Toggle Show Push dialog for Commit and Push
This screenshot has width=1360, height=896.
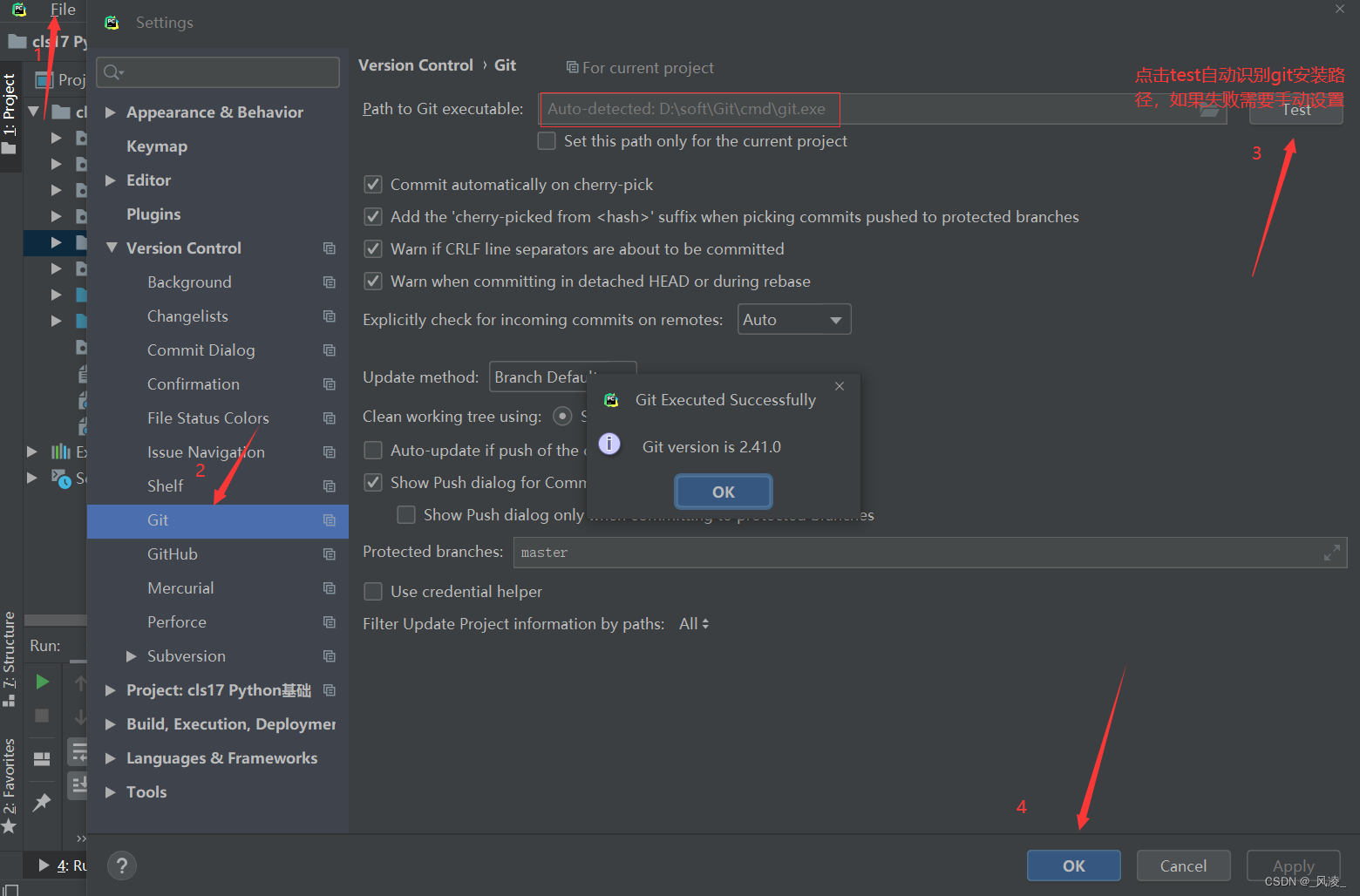coord(373,483)
